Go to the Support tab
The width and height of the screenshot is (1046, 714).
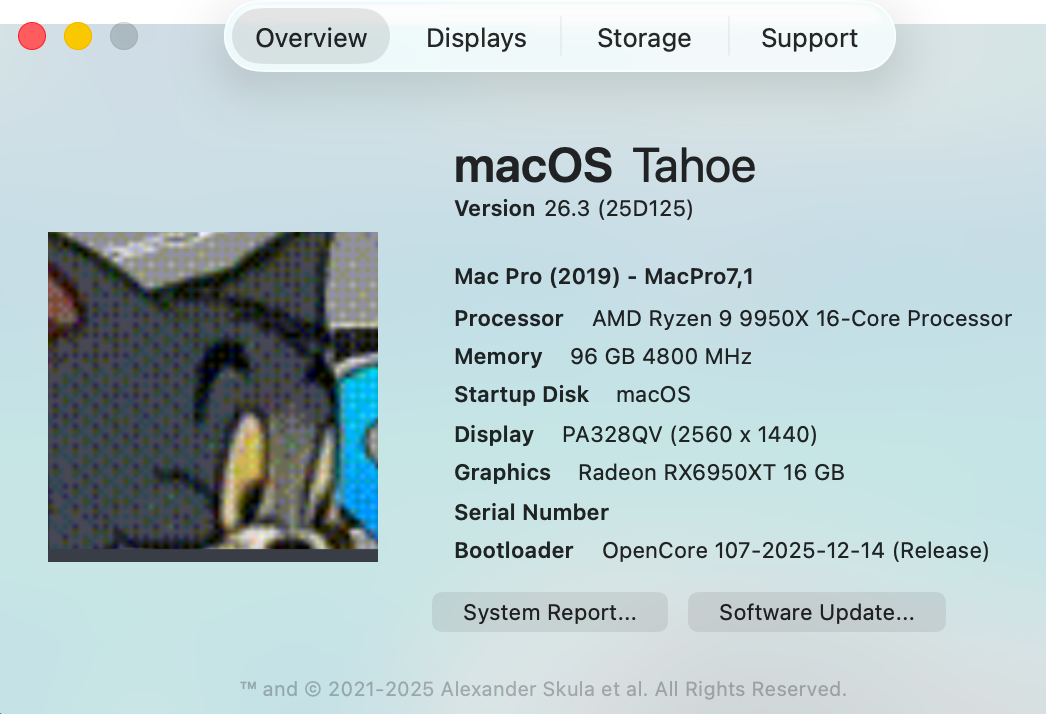[x=809, y=38]
